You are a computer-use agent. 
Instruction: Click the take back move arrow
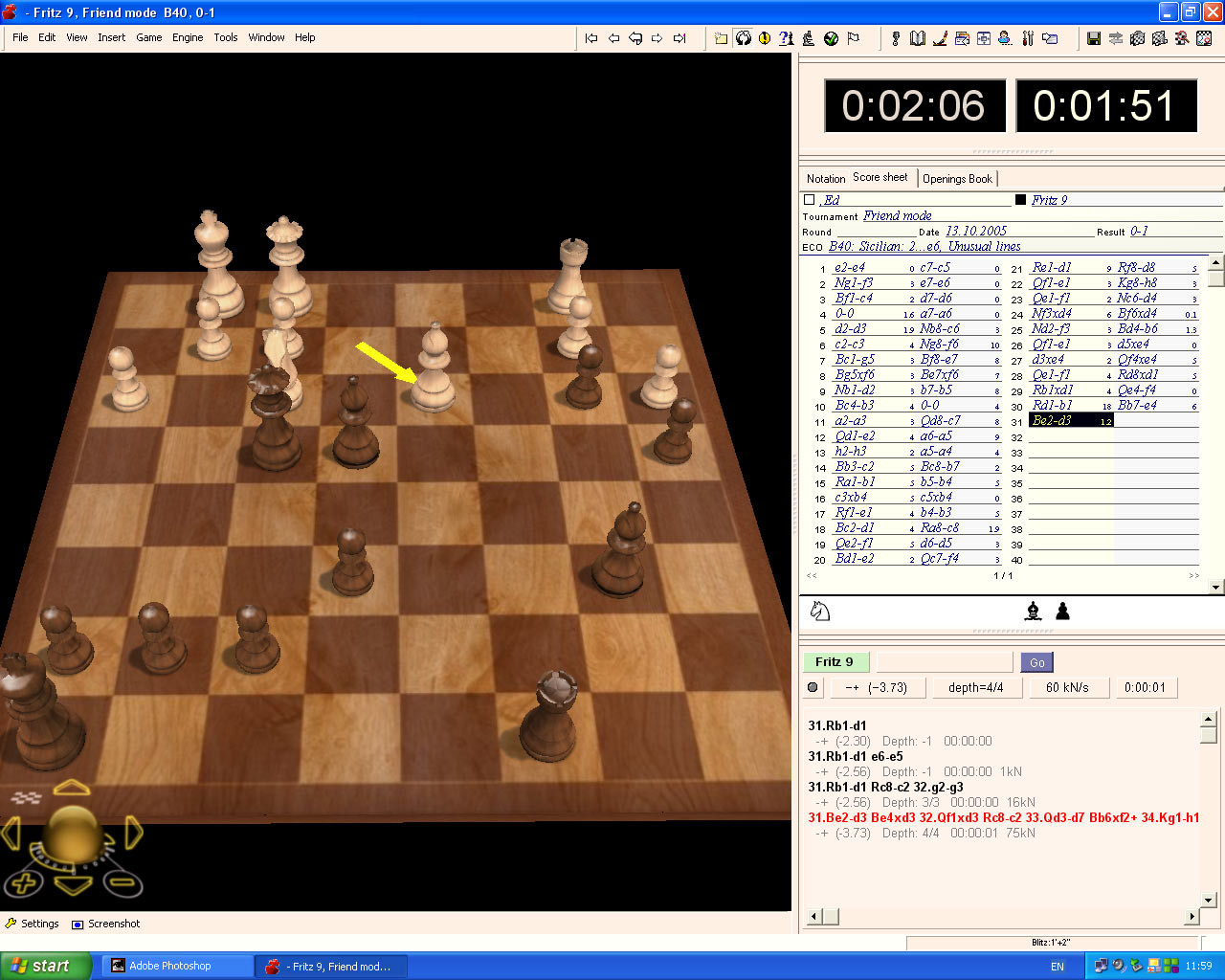(635, 38)
